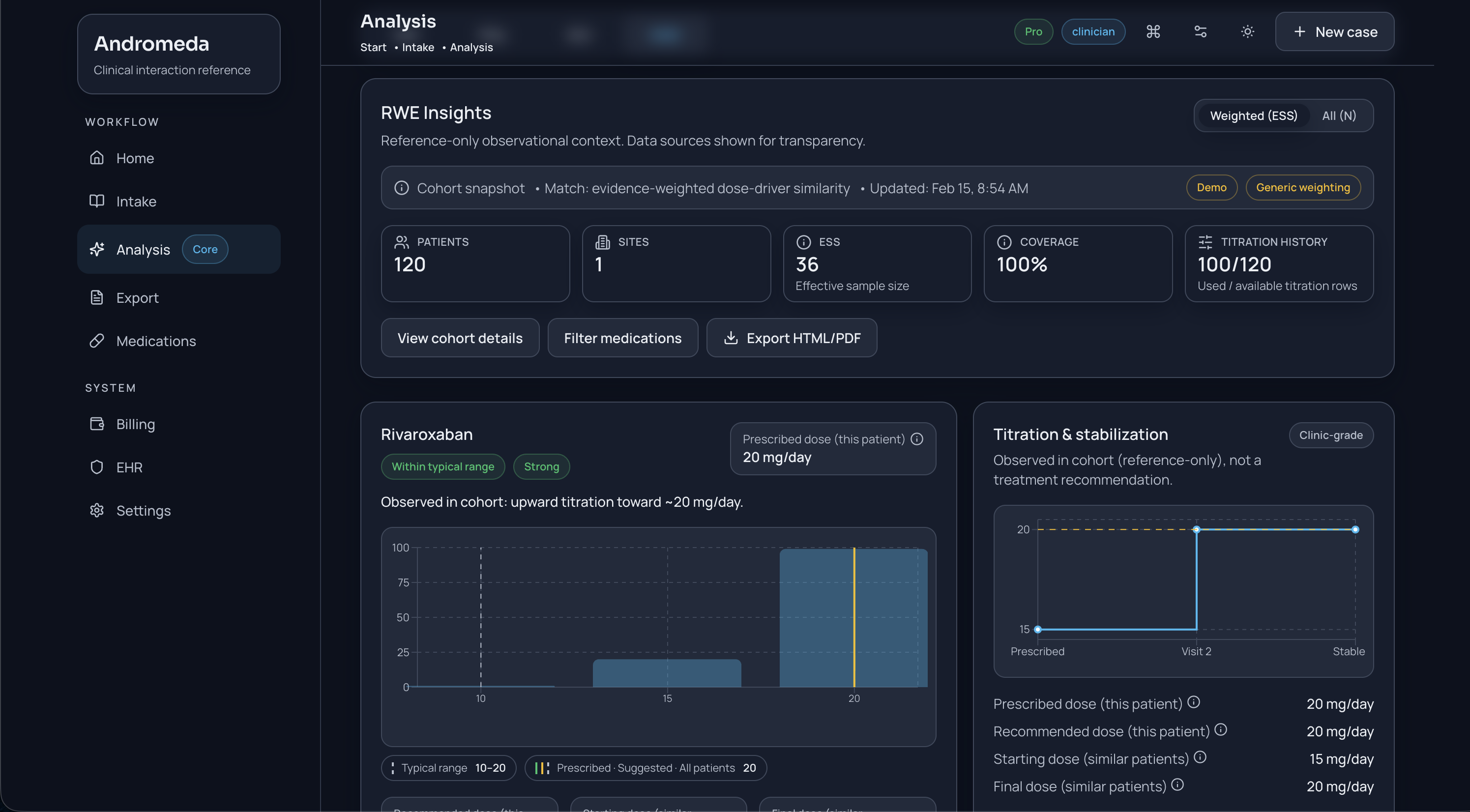Click info icon next to Recommended dose row

(1220, 729)
